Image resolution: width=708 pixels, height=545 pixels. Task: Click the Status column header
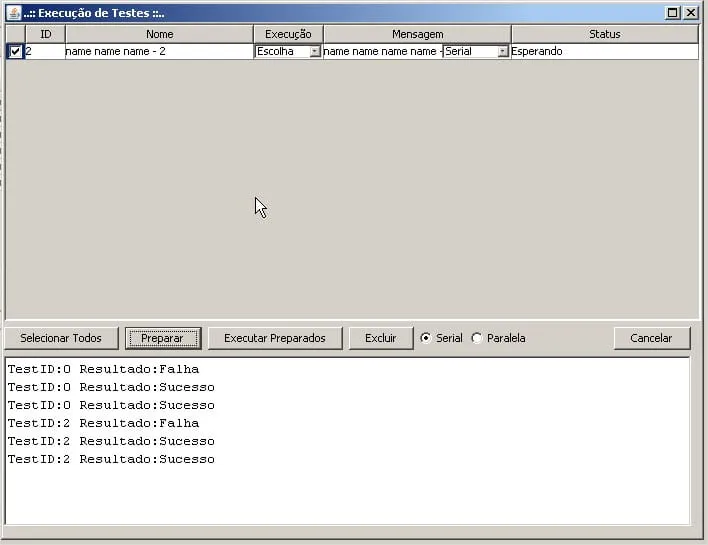605,34
